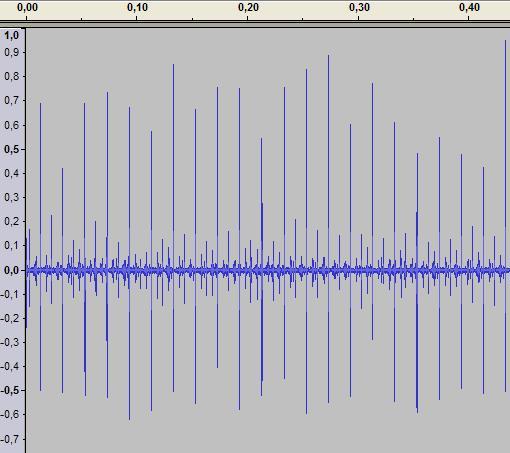
Task: Click the 0,00 mark on the timeline ruler
Action: [27, 8]
